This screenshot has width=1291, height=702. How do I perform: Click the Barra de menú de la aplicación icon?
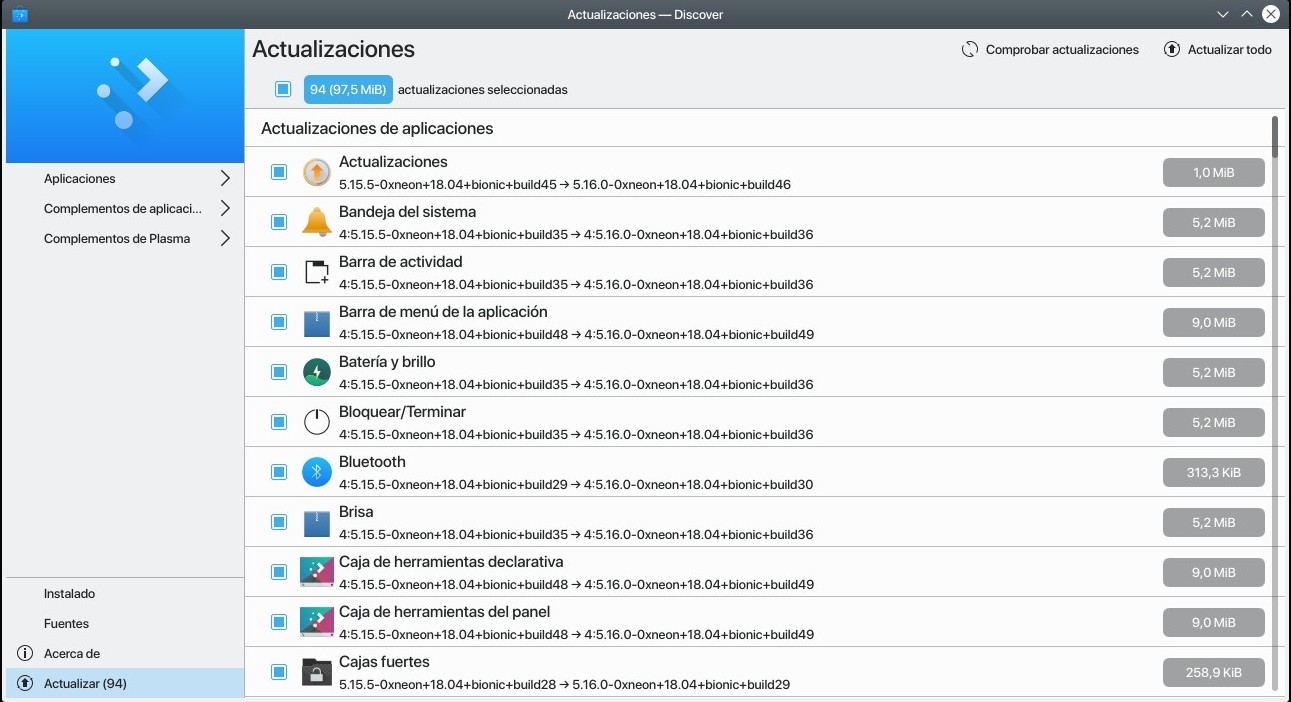pyautogui.click(x=316, y=322)
